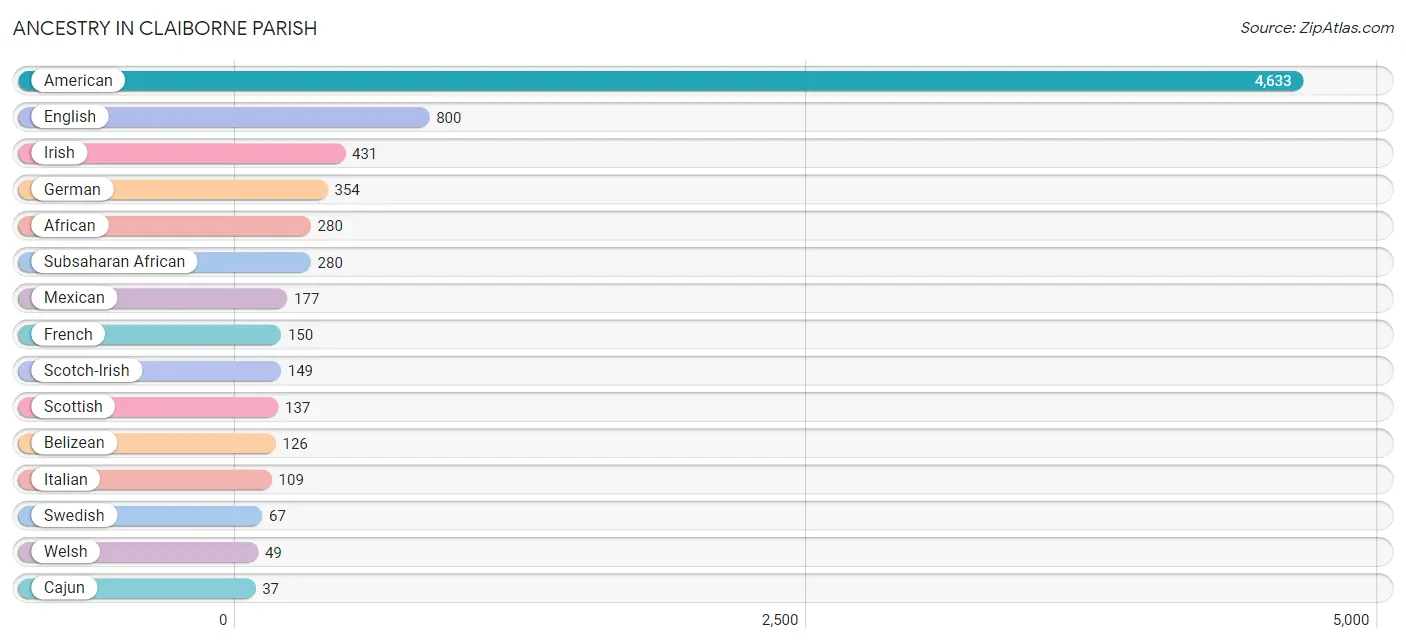Click the German label pill

point(72,189)
